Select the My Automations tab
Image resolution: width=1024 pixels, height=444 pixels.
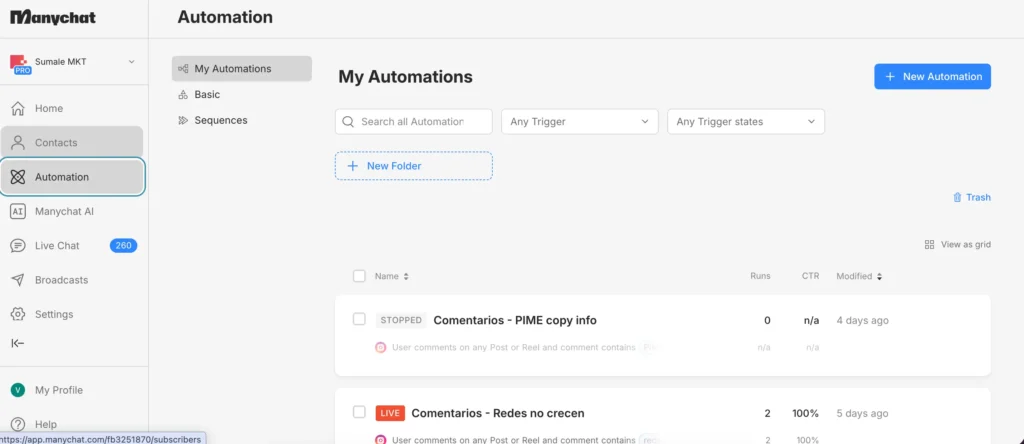[x=242, y=69]
